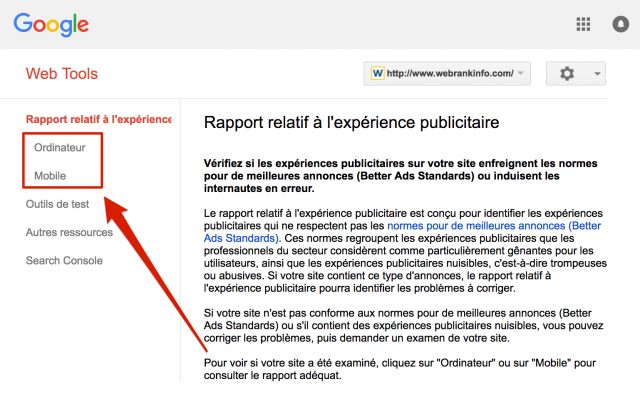Open the notifications bell icon
The width and height of the screenshot is (640, 394).
coord(620,24)
